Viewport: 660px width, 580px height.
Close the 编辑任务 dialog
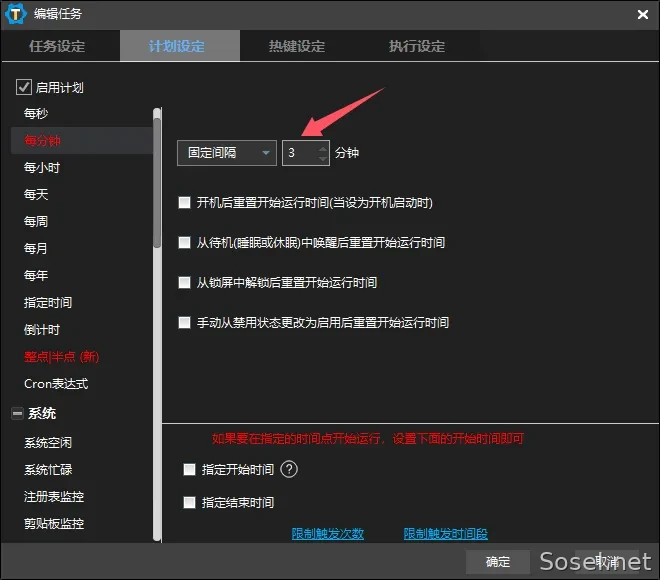tap(642, 15)
